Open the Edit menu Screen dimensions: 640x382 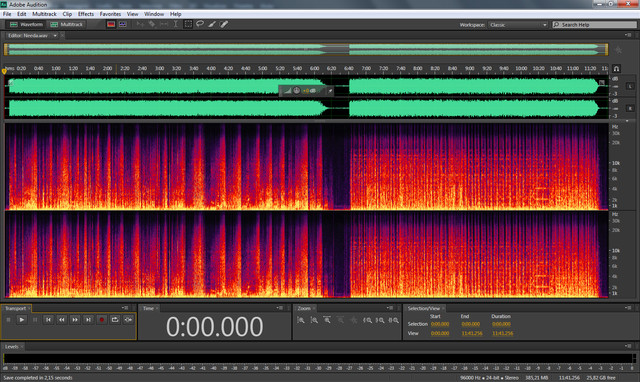pos(22,14)
